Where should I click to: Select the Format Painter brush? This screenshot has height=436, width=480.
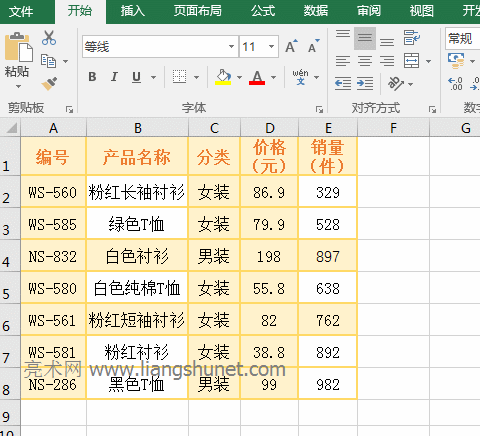49,84
